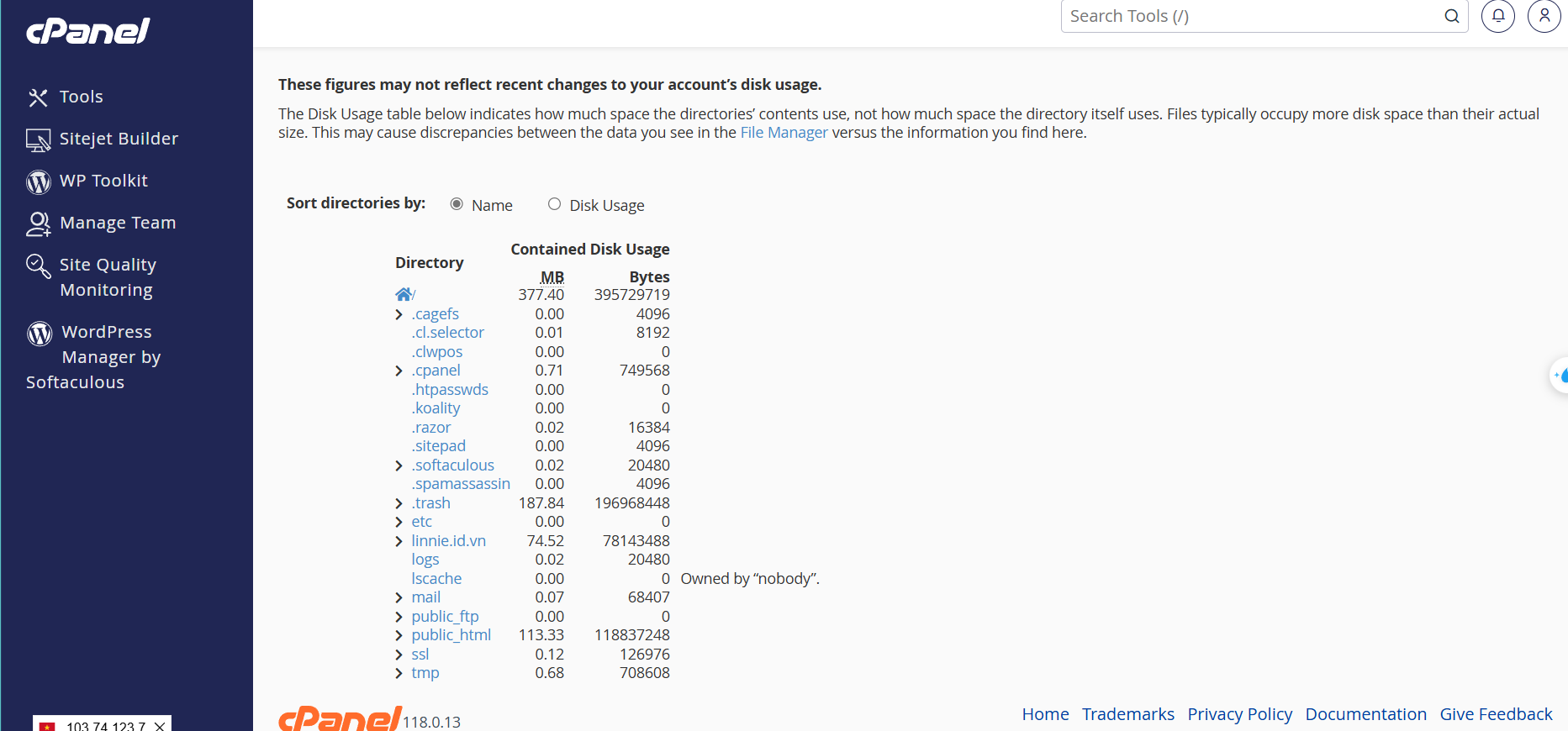Follow the File Manager link

click(784, 133)
